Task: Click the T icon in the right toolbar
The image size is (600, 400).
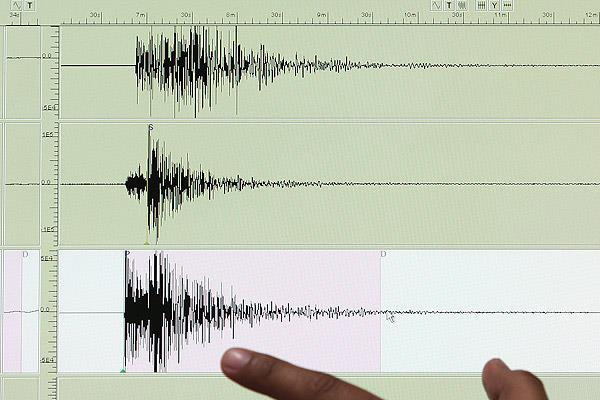Action: point(449,5)
